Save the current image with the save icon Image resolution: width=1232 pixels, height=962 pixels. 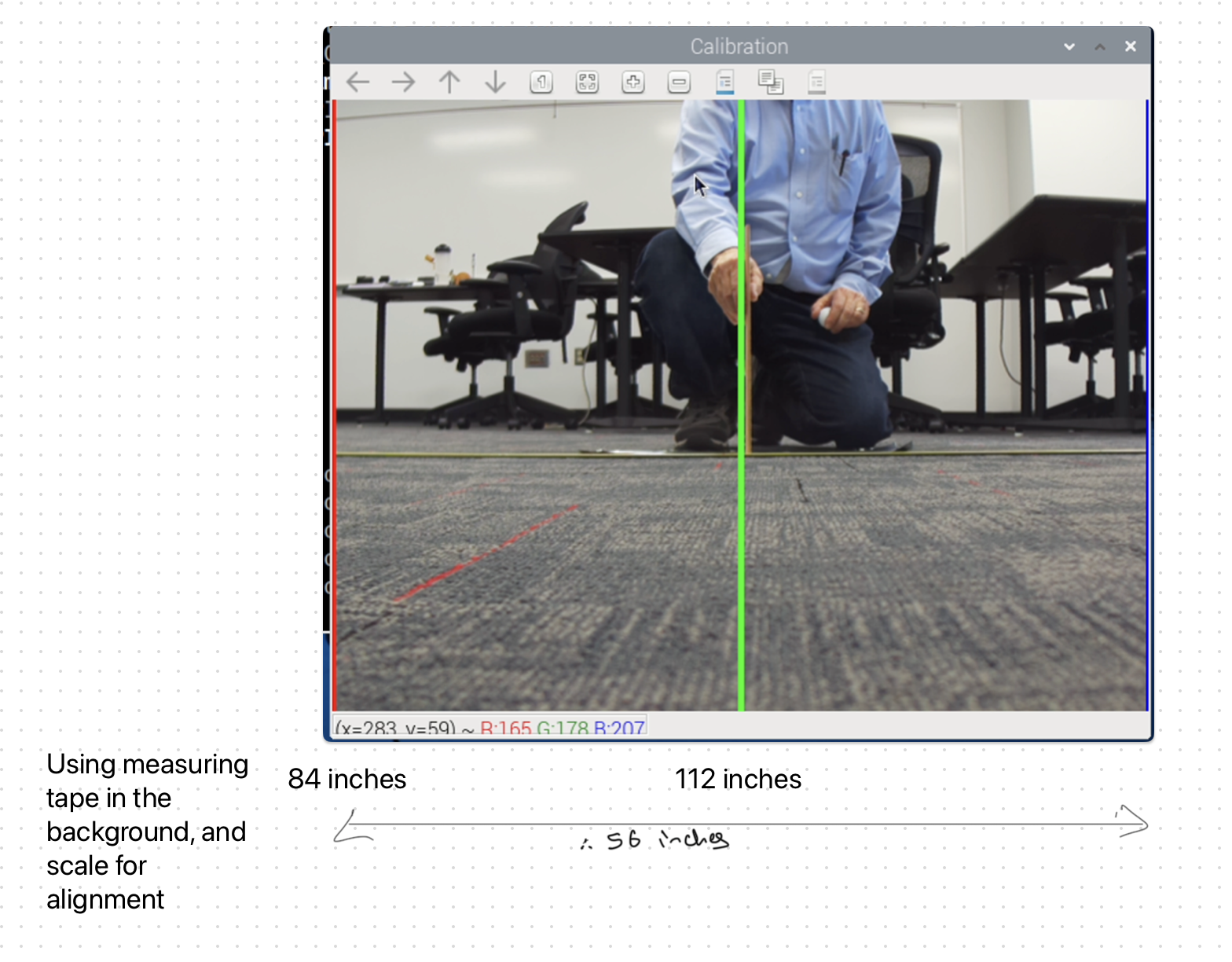click(x=725, y=82)
